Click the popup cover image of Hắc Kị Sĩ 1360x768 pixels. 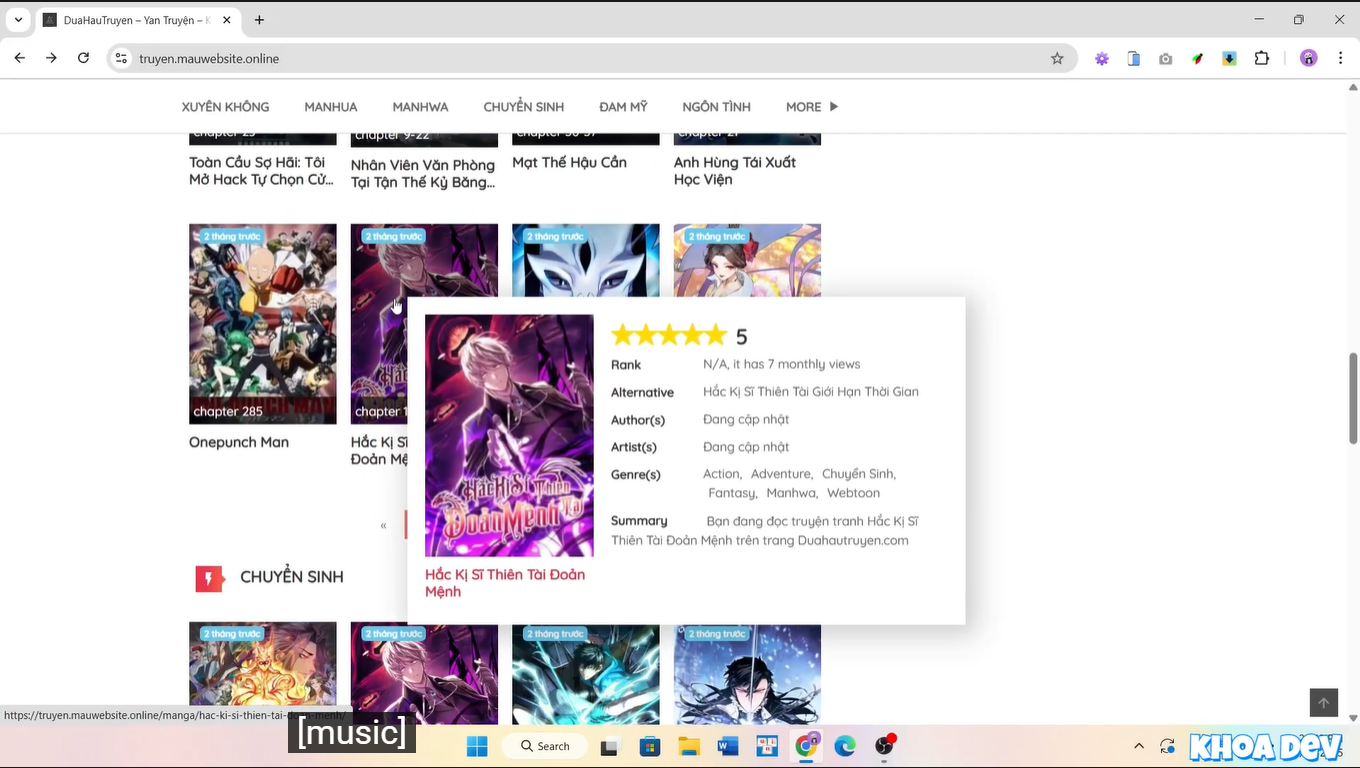click(x=509, y=435)
